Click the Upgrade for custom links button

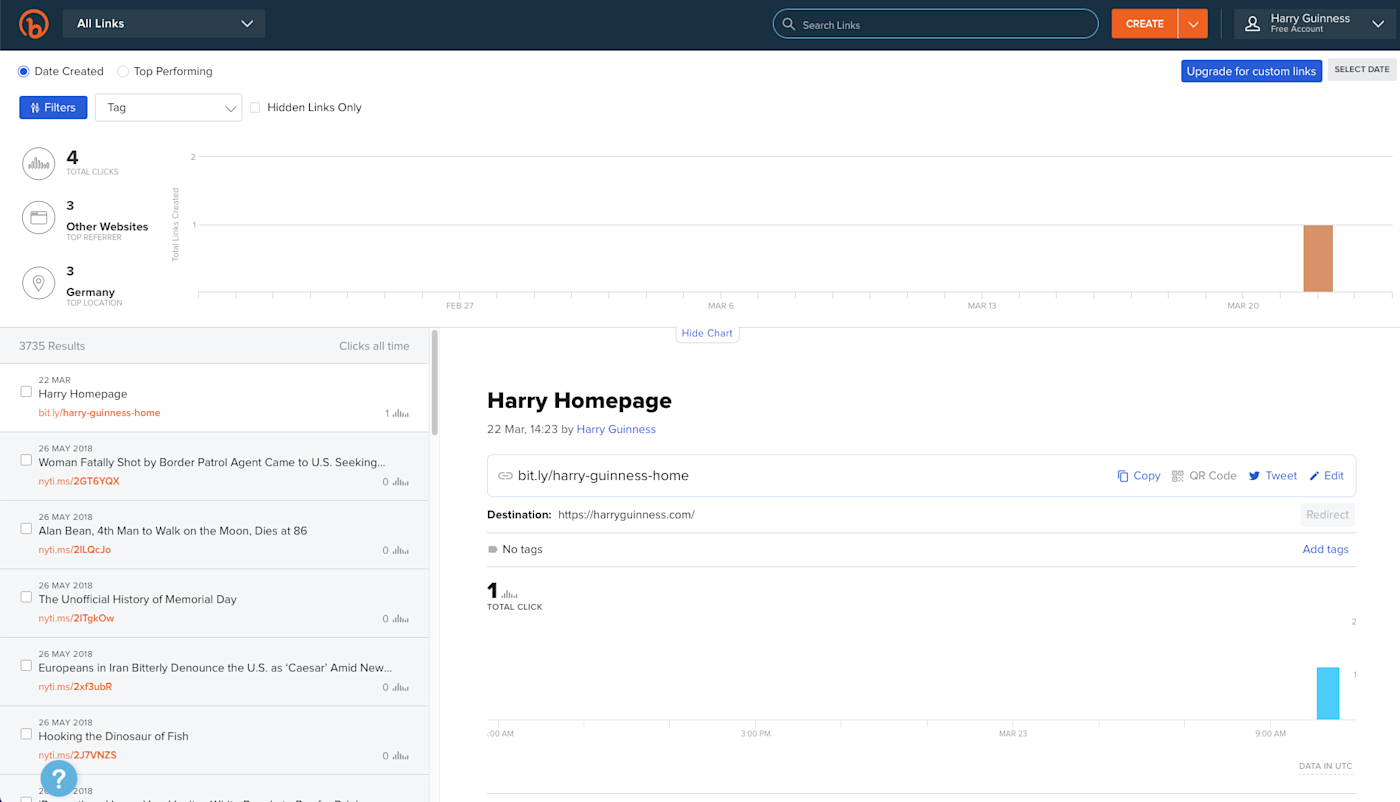tap(1251, 71)
